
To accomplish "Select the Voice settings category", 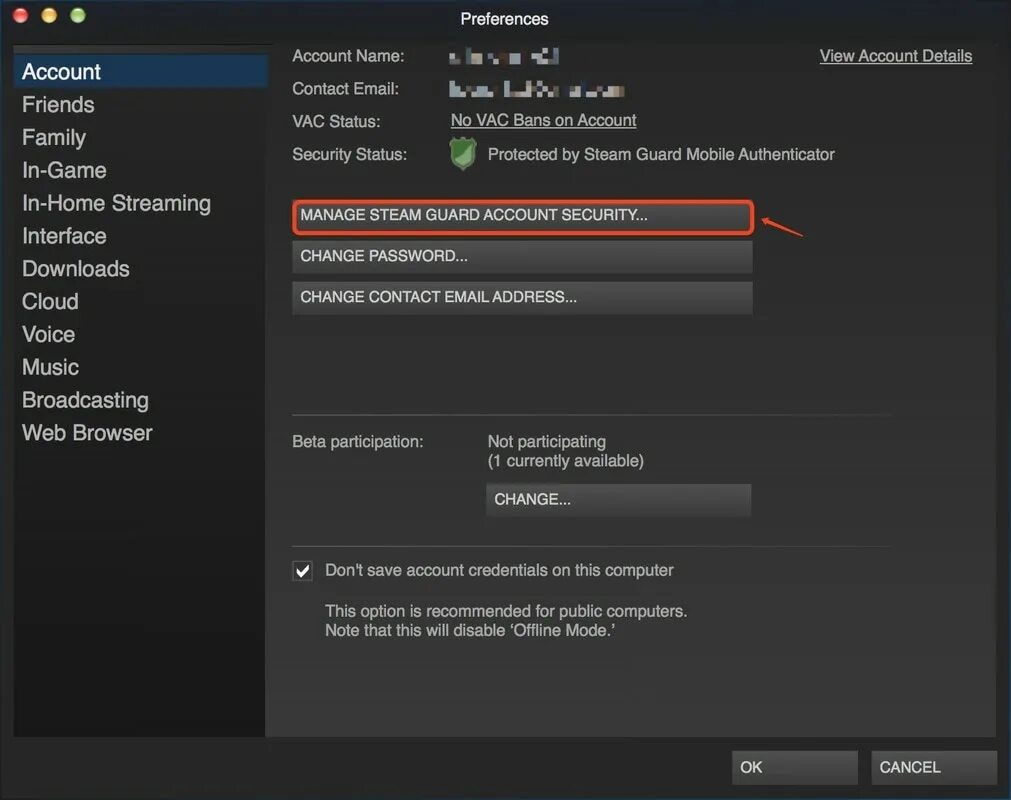I will tap(48, 335).
